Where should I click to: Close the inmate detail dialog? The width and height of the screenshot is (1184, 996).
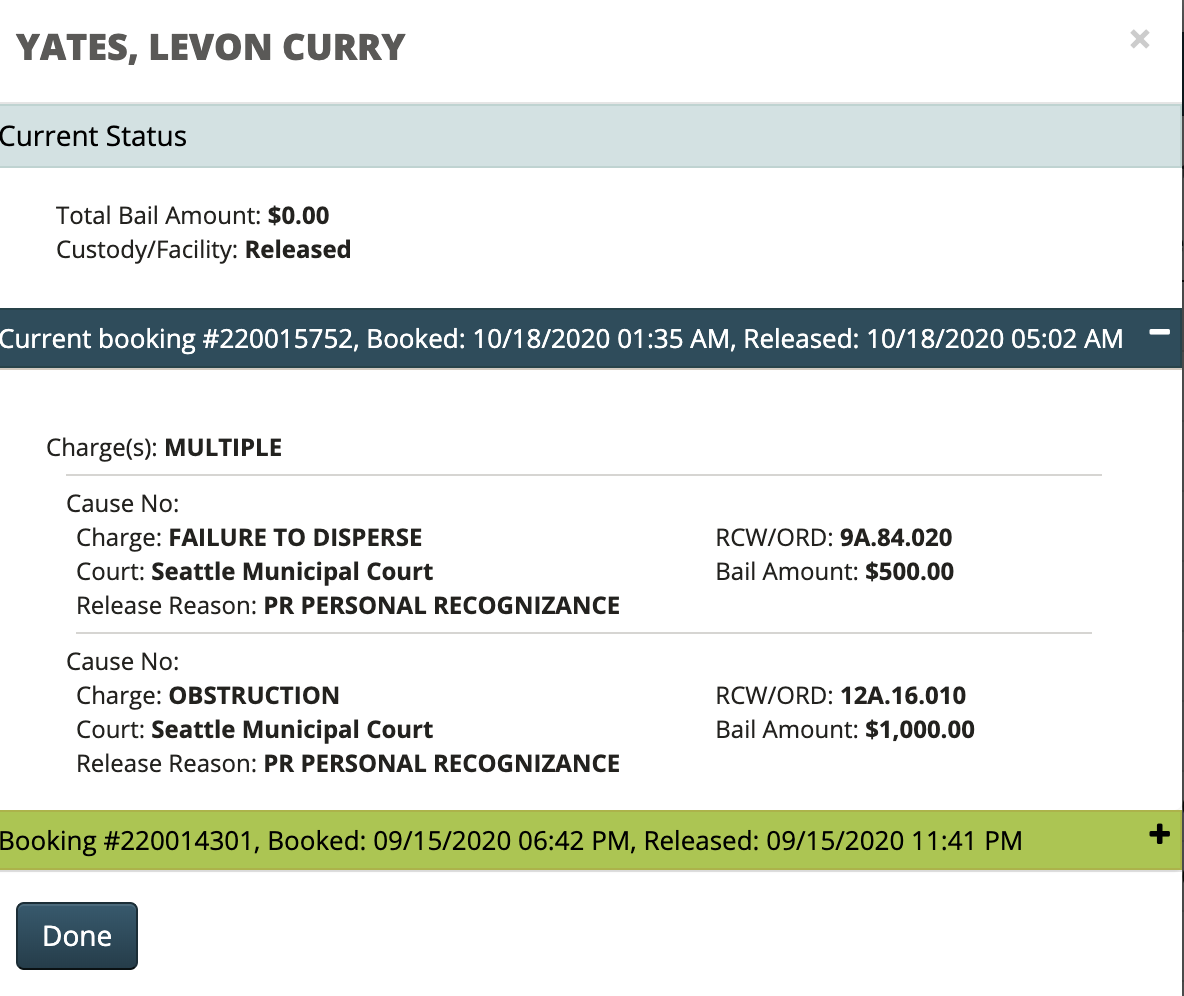click(x=1139, y=39)
